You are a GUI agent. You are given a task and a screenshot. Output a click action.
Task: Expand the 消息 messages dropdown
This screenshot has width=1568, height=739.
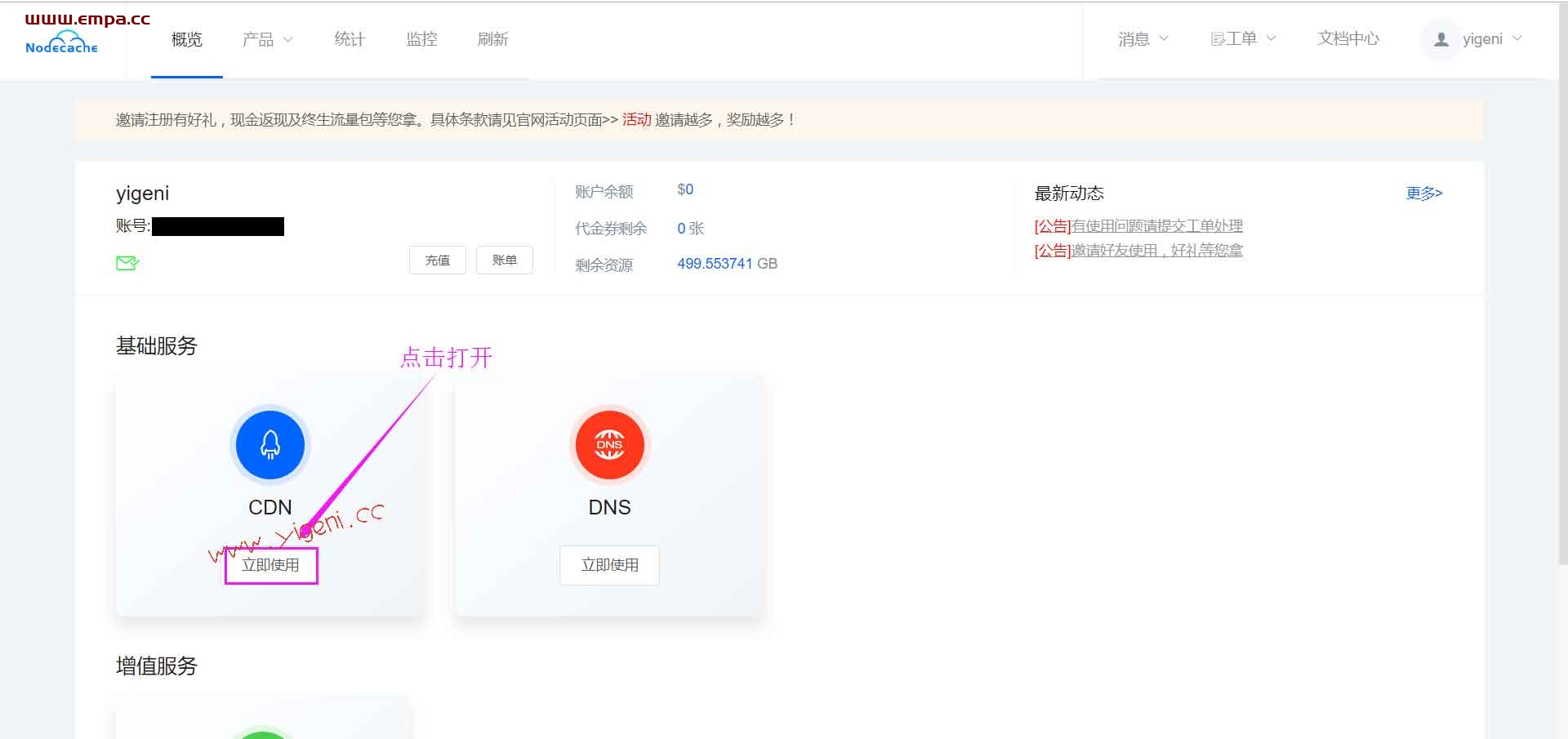(x=1143, y=39)
